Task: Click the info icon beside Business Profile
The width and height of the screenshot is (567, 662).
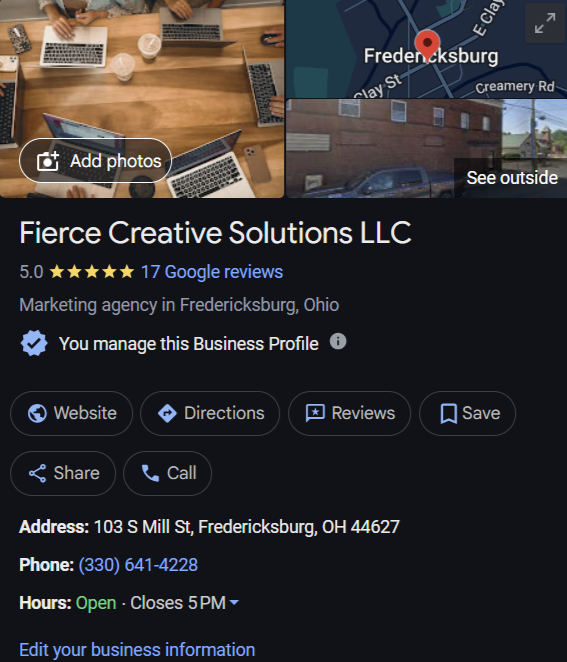Action: tap(338, 341)
